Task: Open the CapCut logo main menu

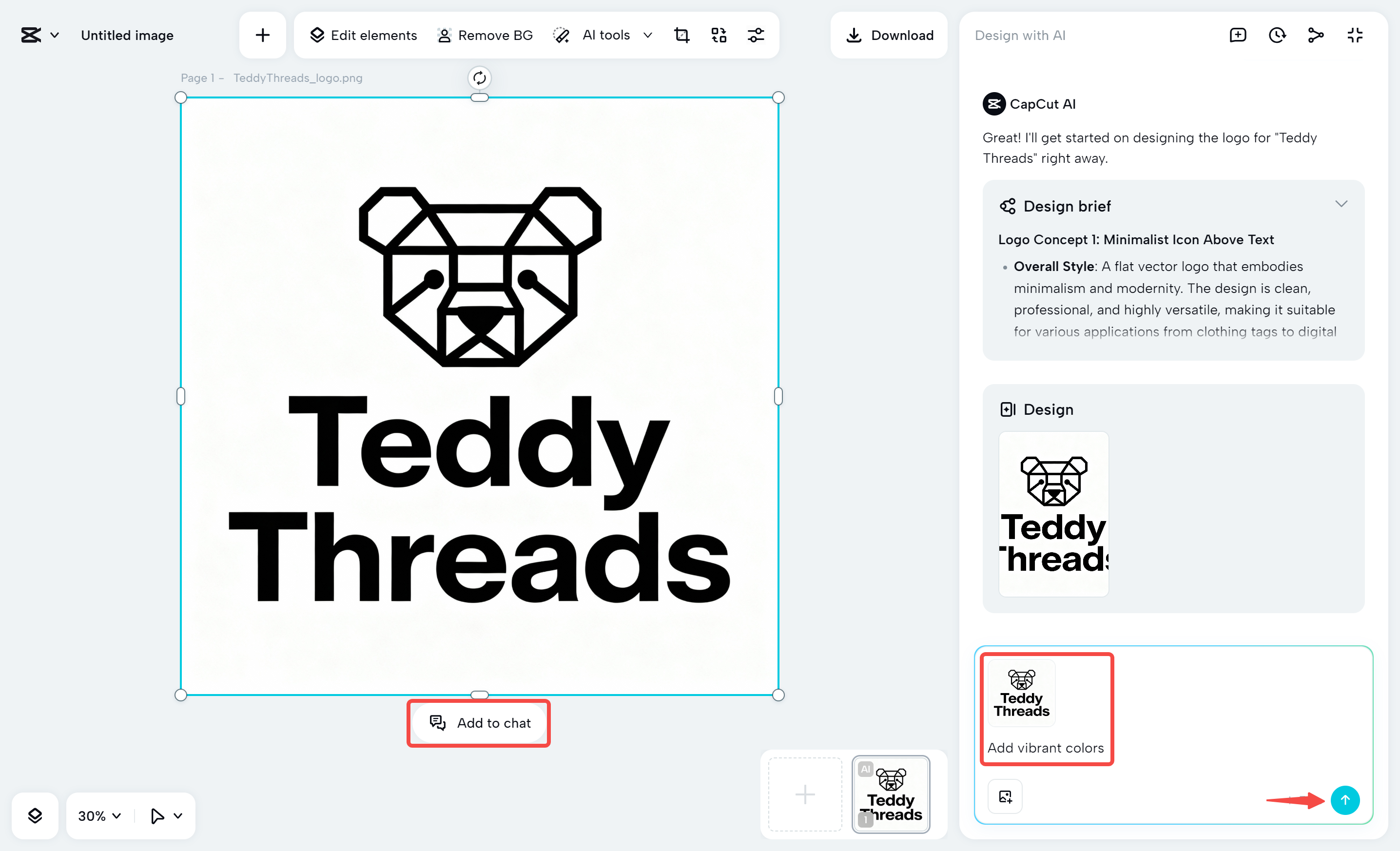Action: click(x=39, y=35)
